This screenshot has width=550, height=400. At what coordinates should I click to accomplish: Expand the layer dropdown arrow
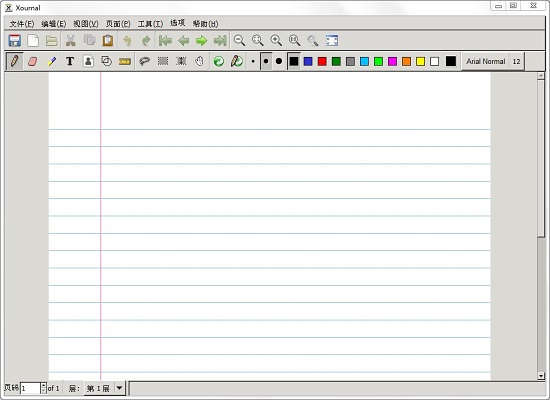(119, 388)
